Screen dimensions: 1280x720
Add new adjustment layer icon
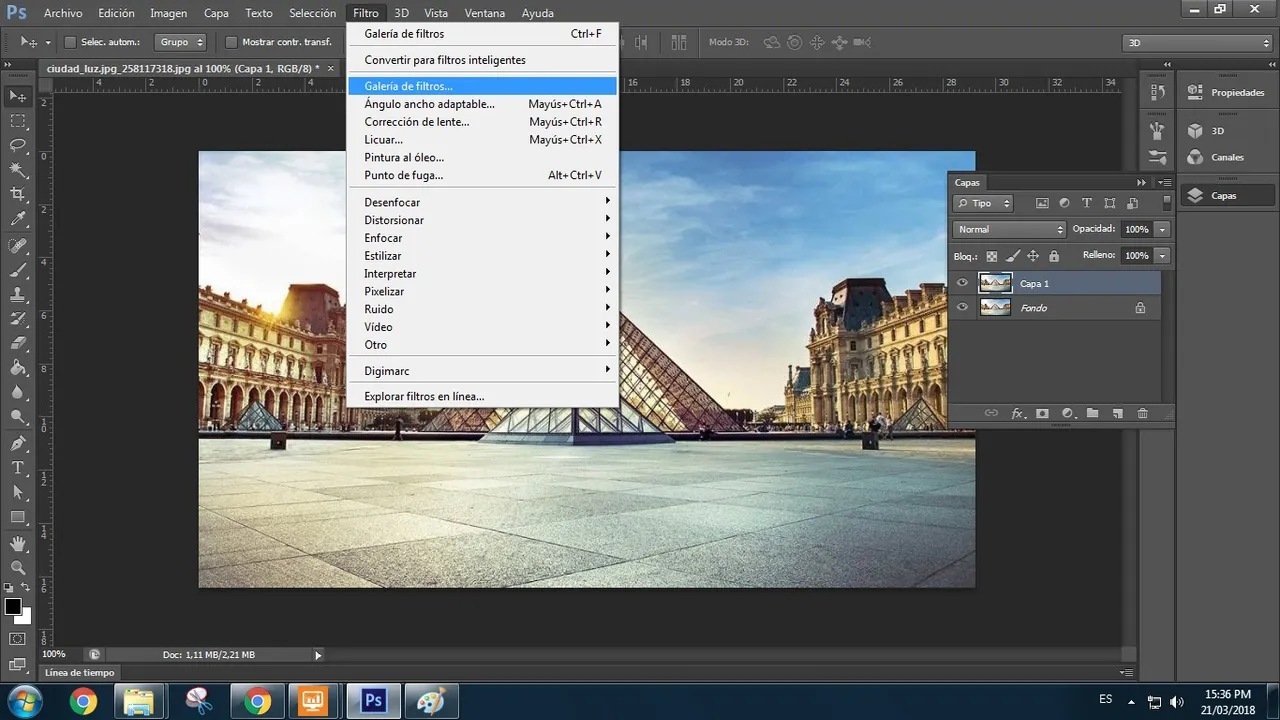(1067, 413)
